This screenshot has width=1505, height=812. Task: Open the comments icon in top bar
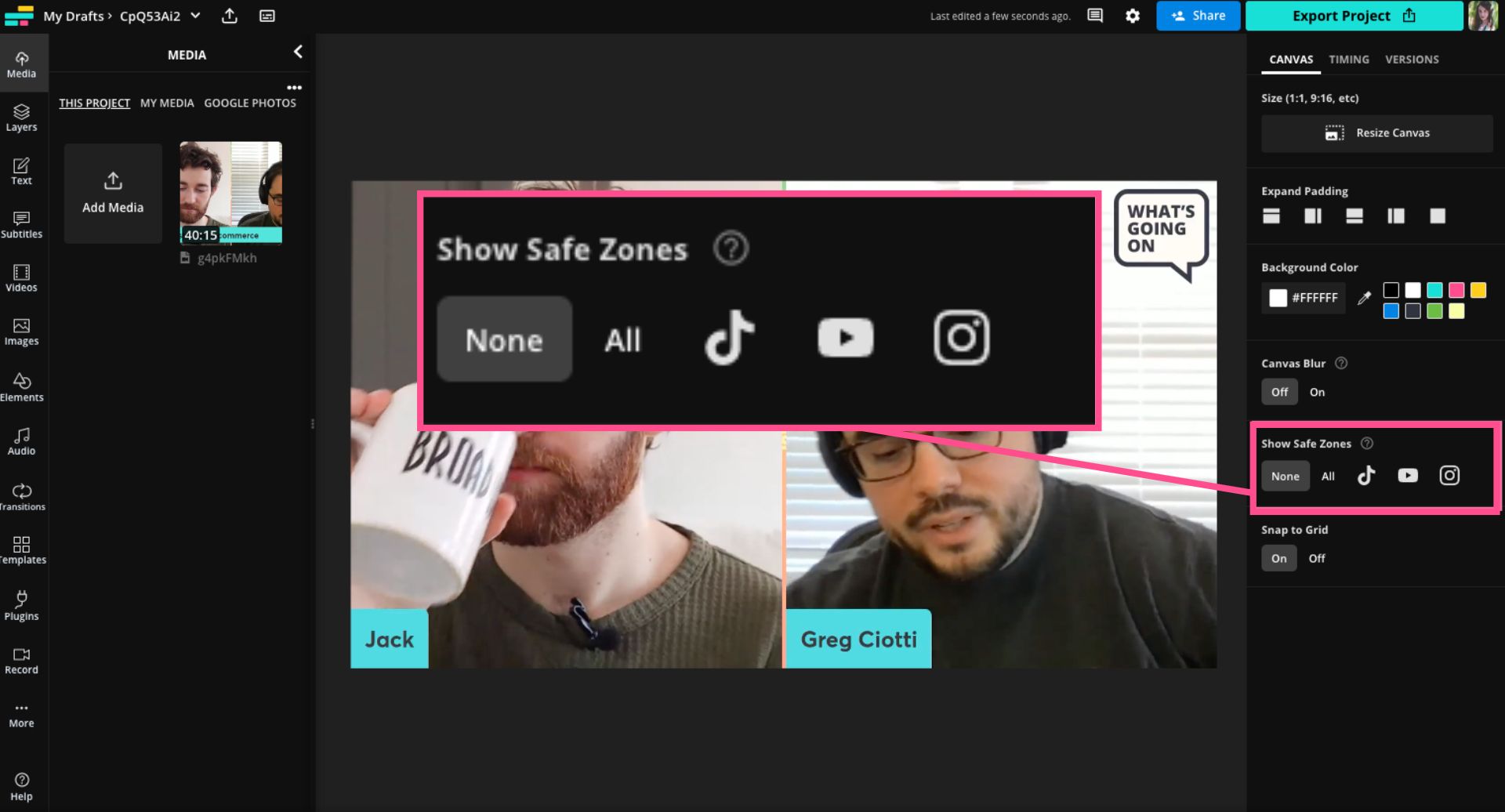click(x=1095, y=16)
